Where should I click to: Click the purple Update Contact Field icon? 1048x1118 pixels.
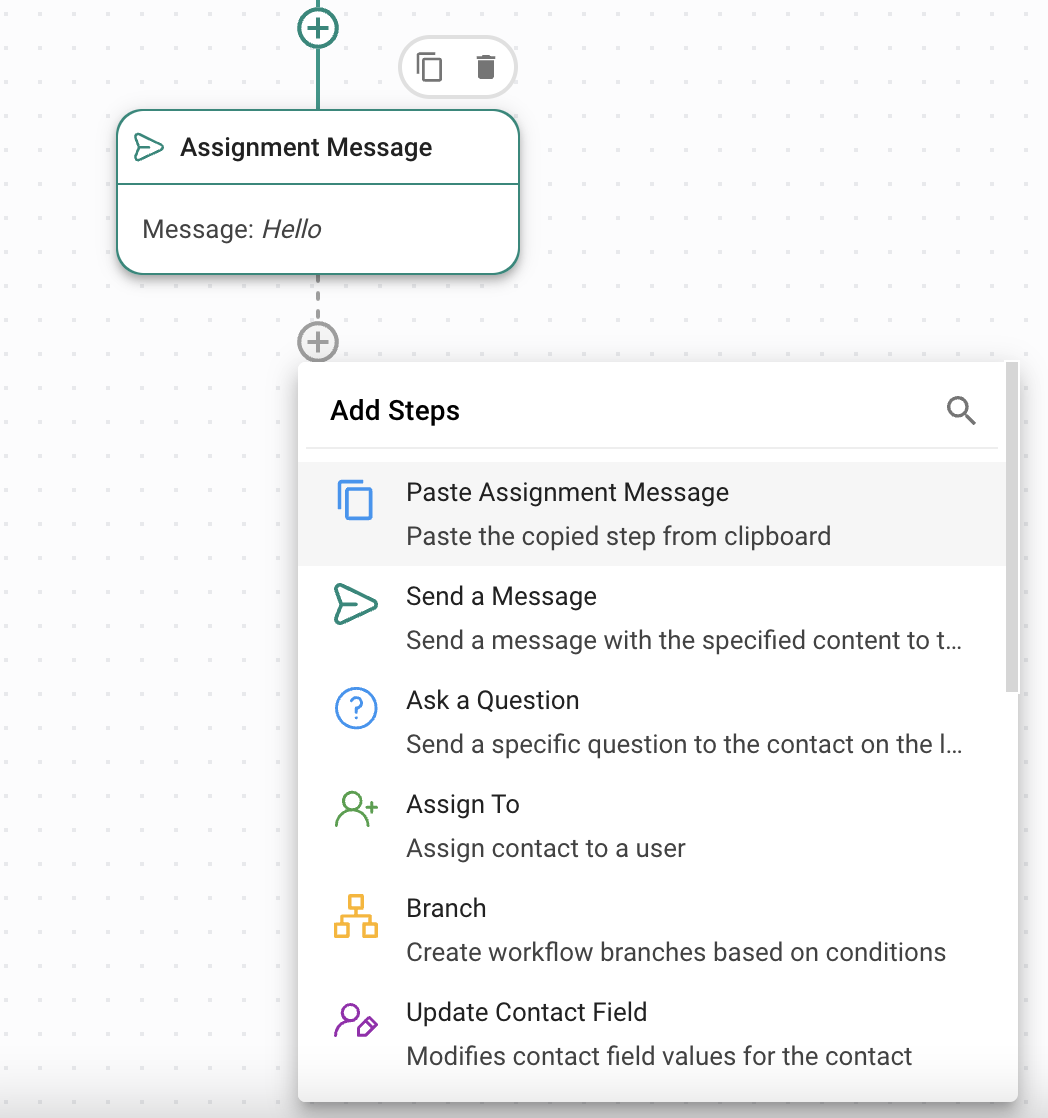pyautogui.click(x=355, y=1020)
